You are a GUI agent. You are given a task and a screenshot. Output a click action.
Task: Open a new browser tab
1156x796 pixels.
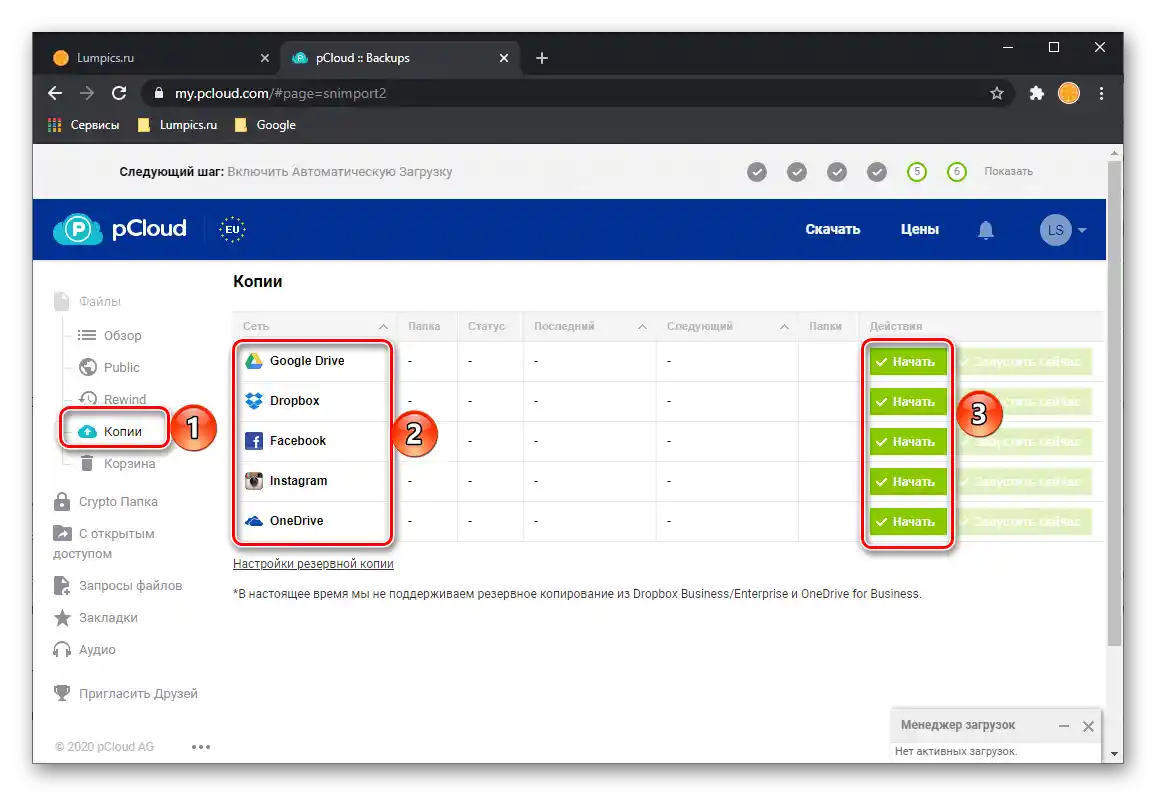[x=542, y=58]
